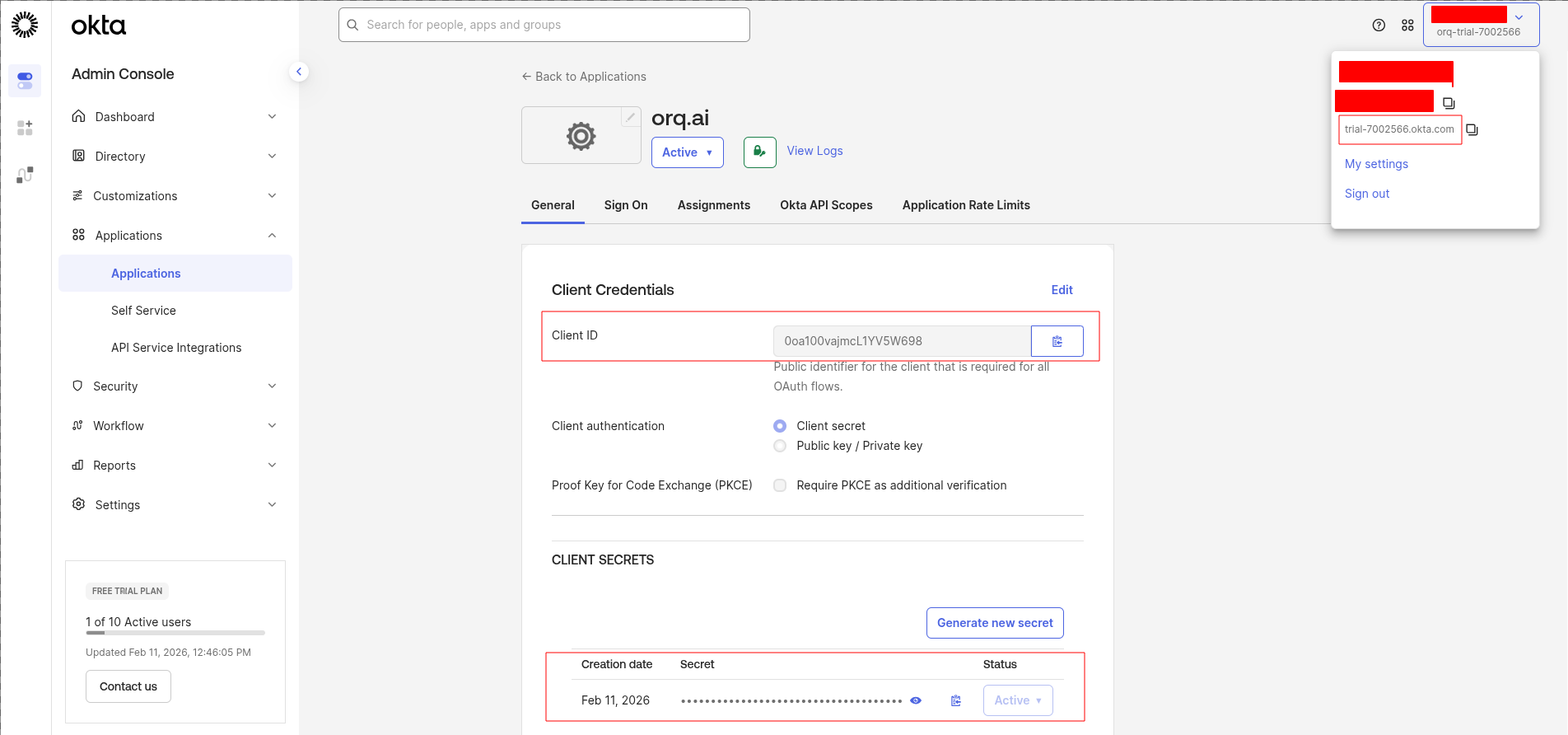The height and width of the screenshot is (735, 1568).
Task: Click the active users progress bar
Action: [175, 633]
